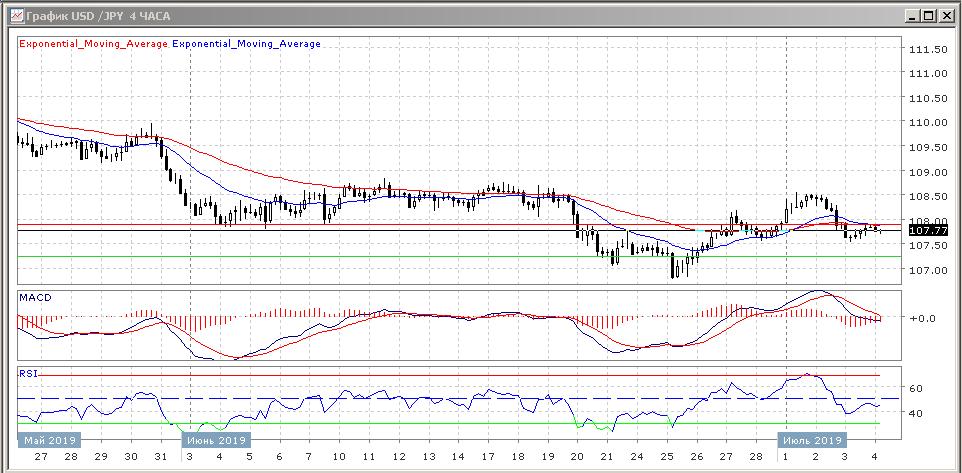The height and width of the screenshot is (473, 962).
Task: Click the Июль 2019 month marker
Action: [812, 440]
